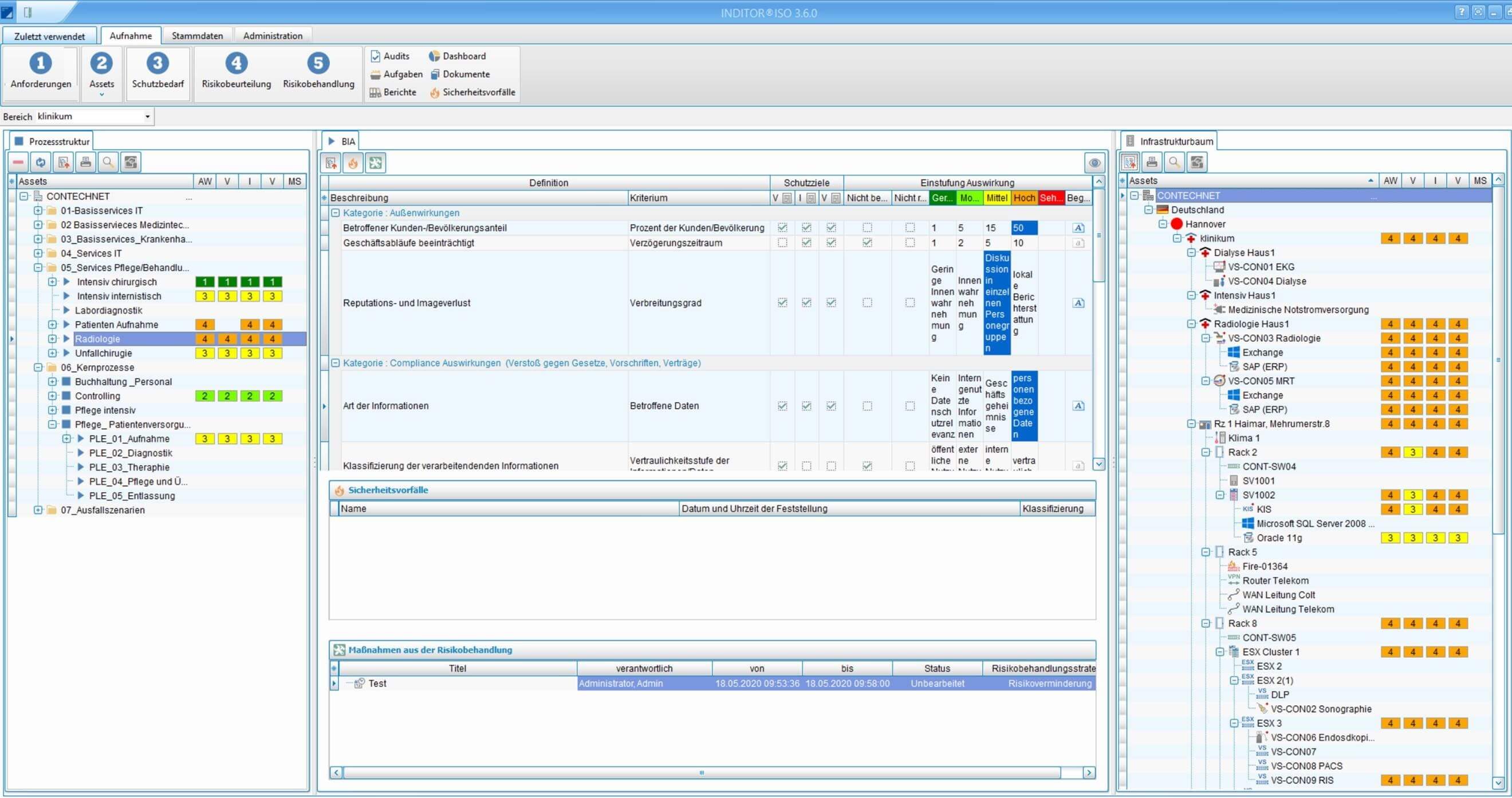Open the Stammdaten menu tab
Image resolution: width=1512 pixels, height=798 pixels.
point(196,35)
